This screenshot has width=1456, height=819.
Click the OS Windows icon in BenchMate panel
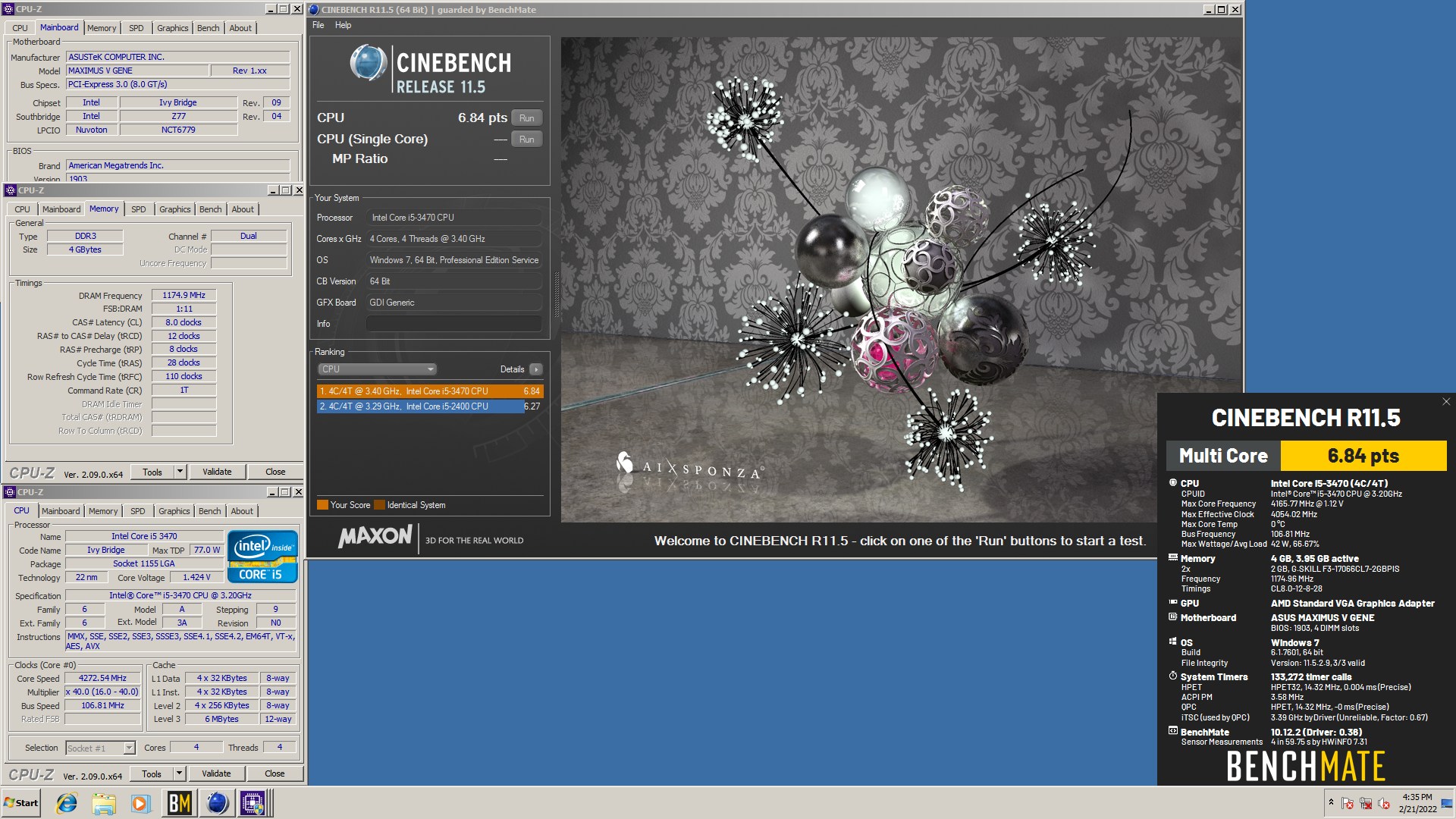(1173, 642)
